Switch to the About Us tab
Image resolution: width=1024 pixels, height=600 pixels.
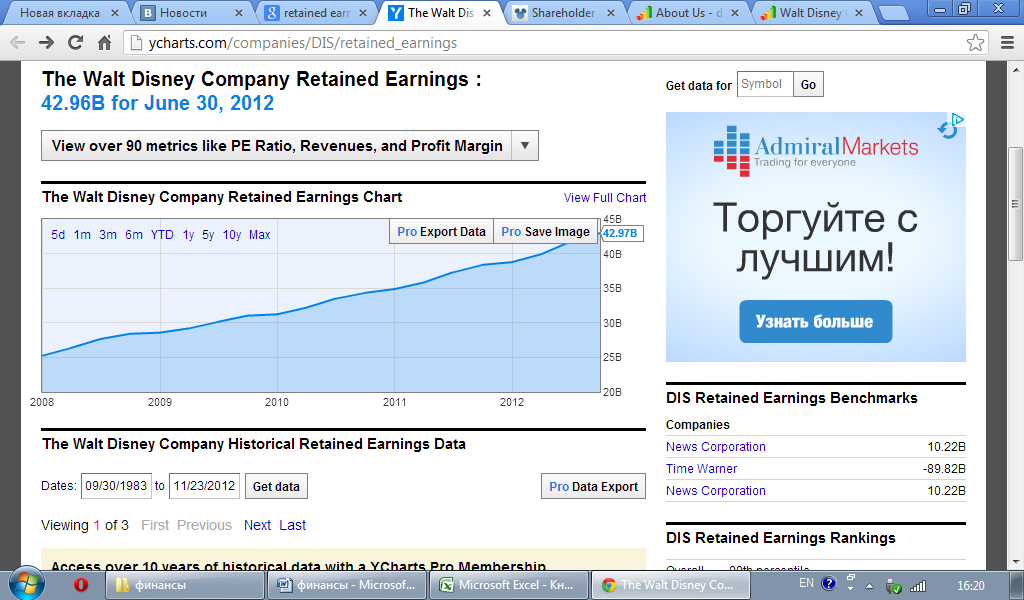(x=688, y=13)
